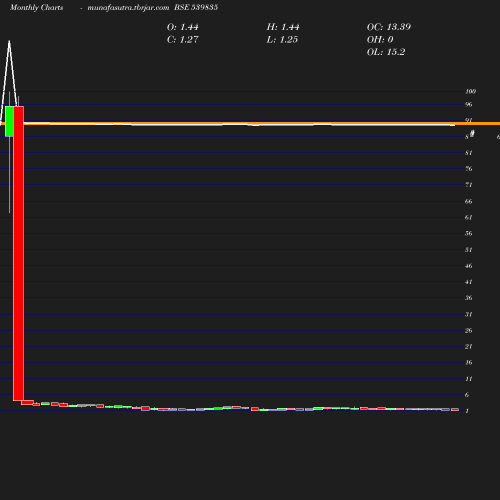Click the price axis label 96
Image resolution: width=500 pixels, height=500 pixels.
[469, 104]
